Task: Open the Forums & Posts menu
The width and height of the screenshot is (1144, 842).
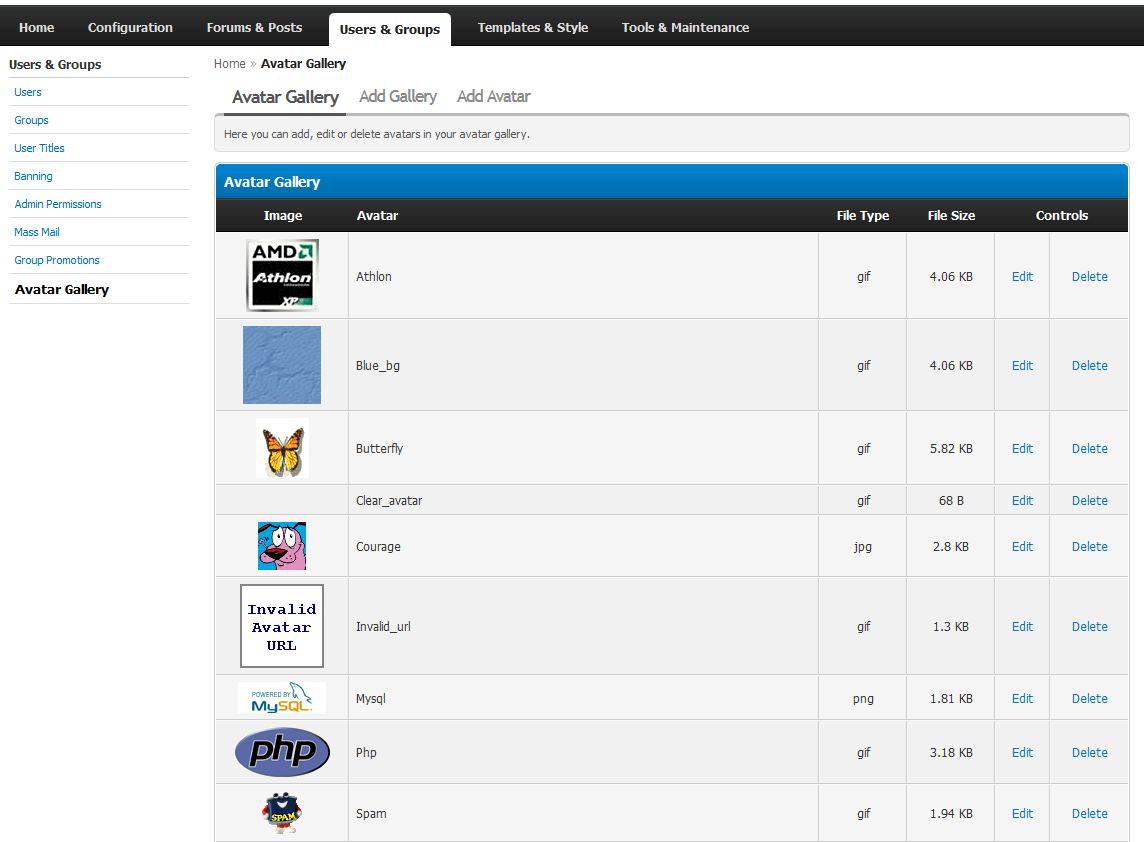Action: [x=254, y=28]
